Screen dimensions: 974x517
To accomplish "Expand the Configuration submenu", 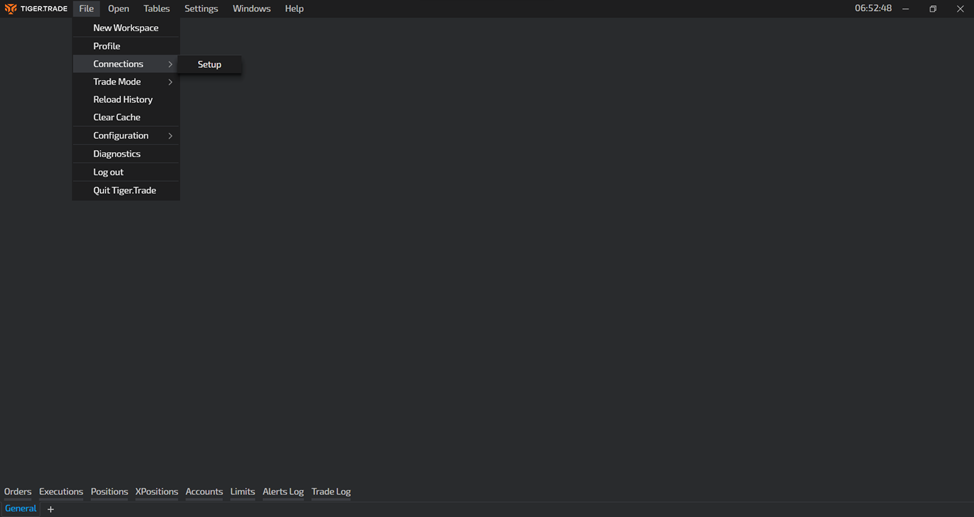I will pos(126,135).
